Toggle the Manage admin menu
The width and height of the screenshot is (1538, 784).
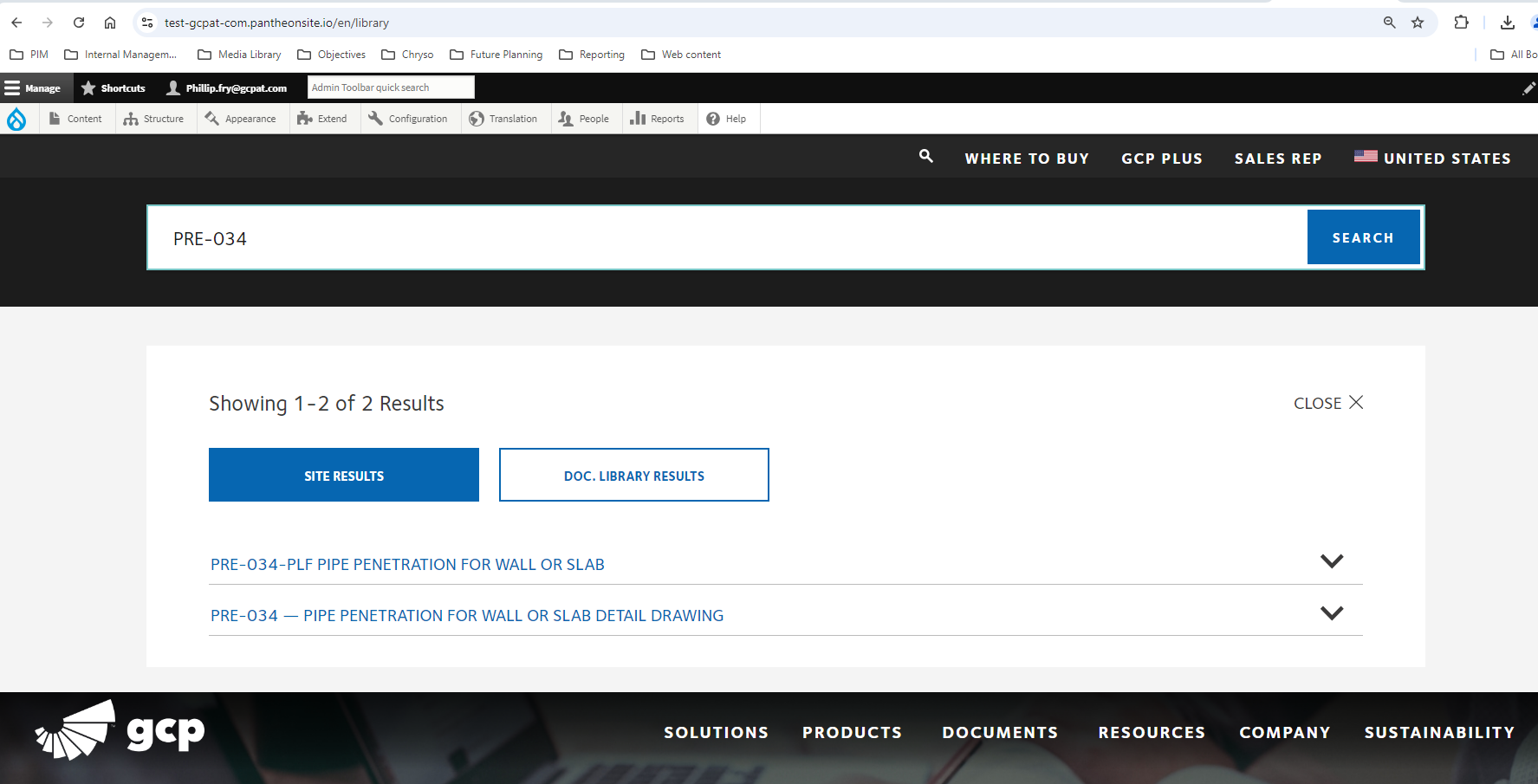(x=33, y=88)
